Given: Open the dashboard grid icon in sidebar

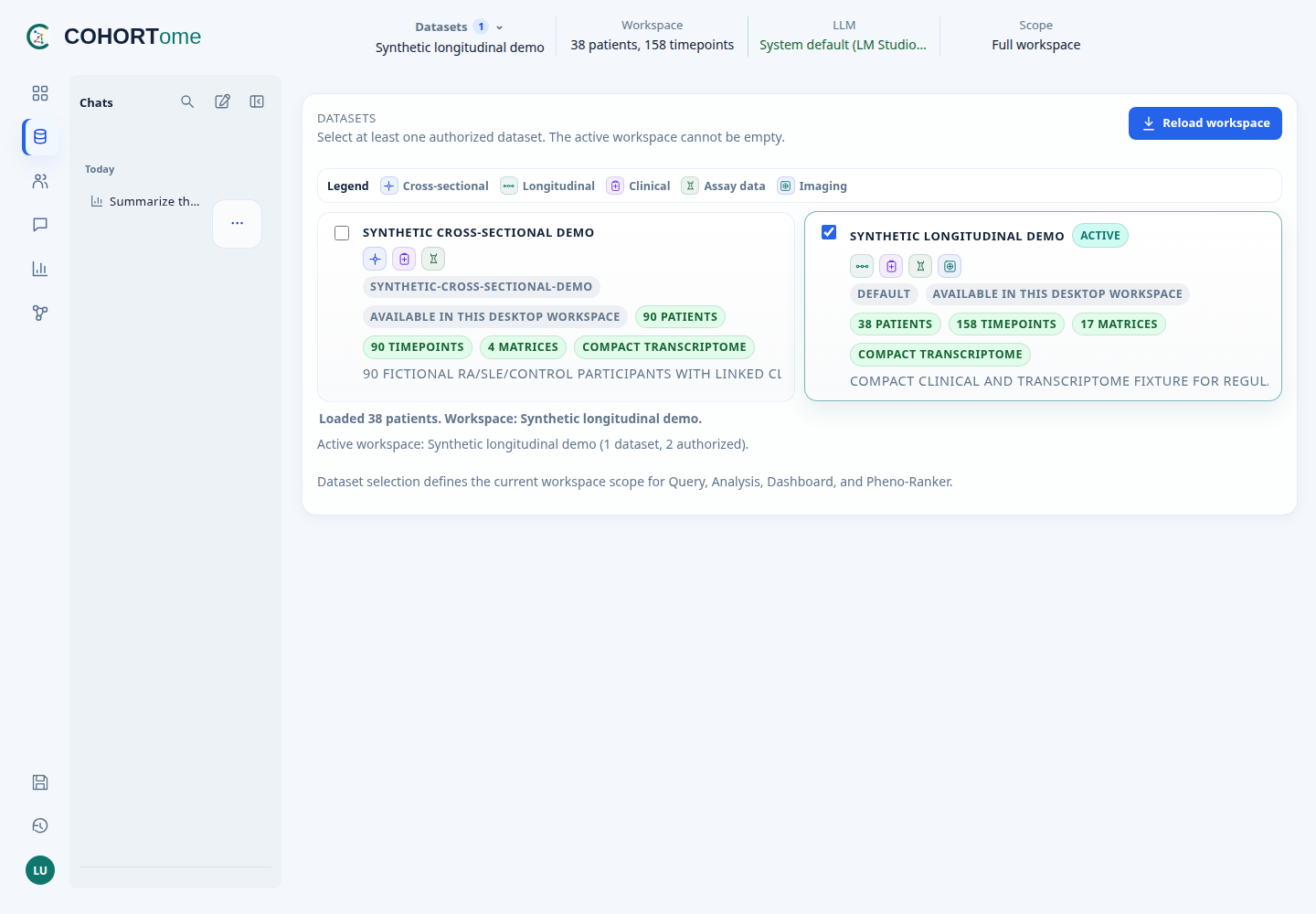Looking at the screenshot, I should (x=40, y=93).
